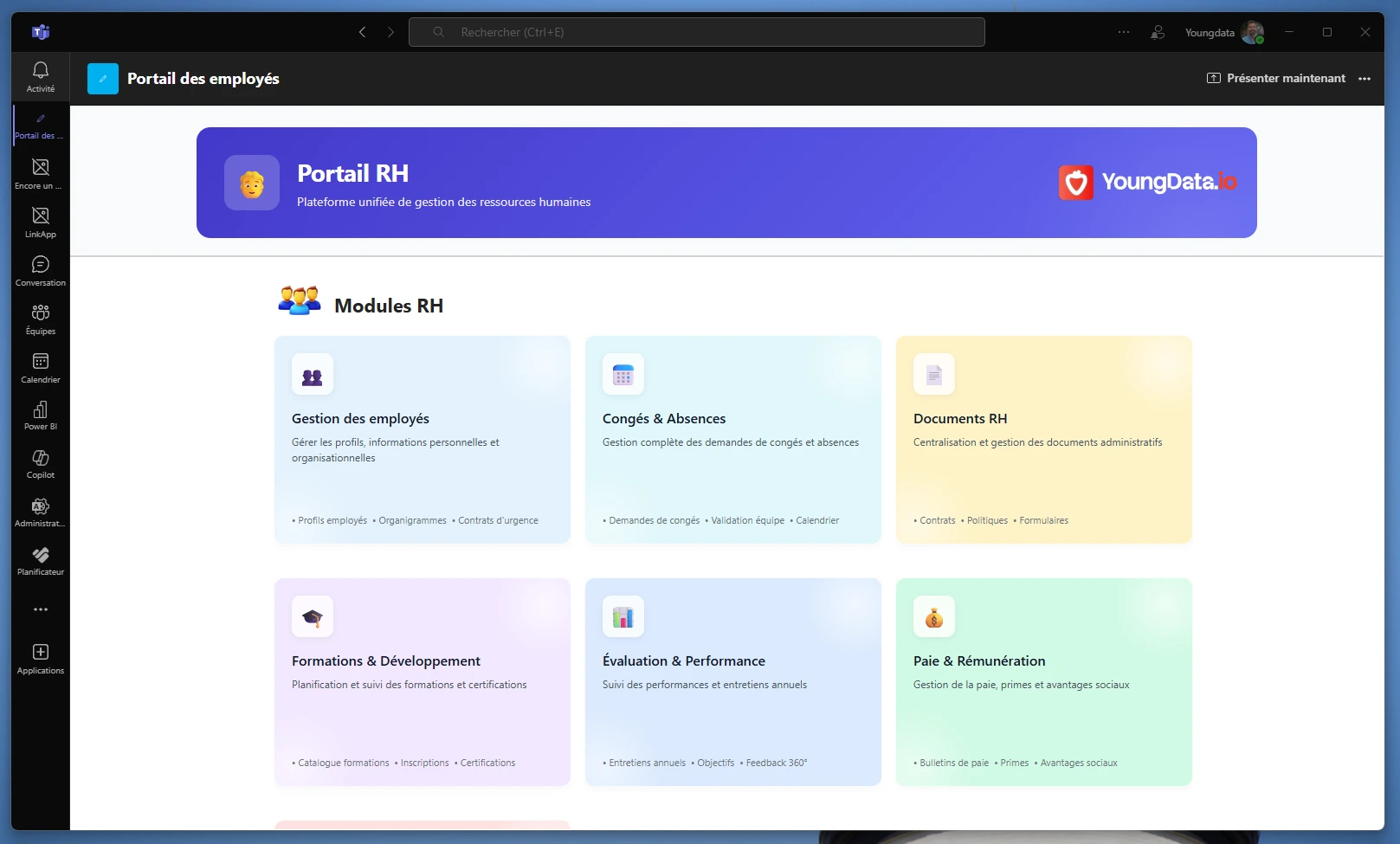The height and width of the screenshot is (844, 1400).
Task: Open the Calendrier app
Action: click(40, 368)
